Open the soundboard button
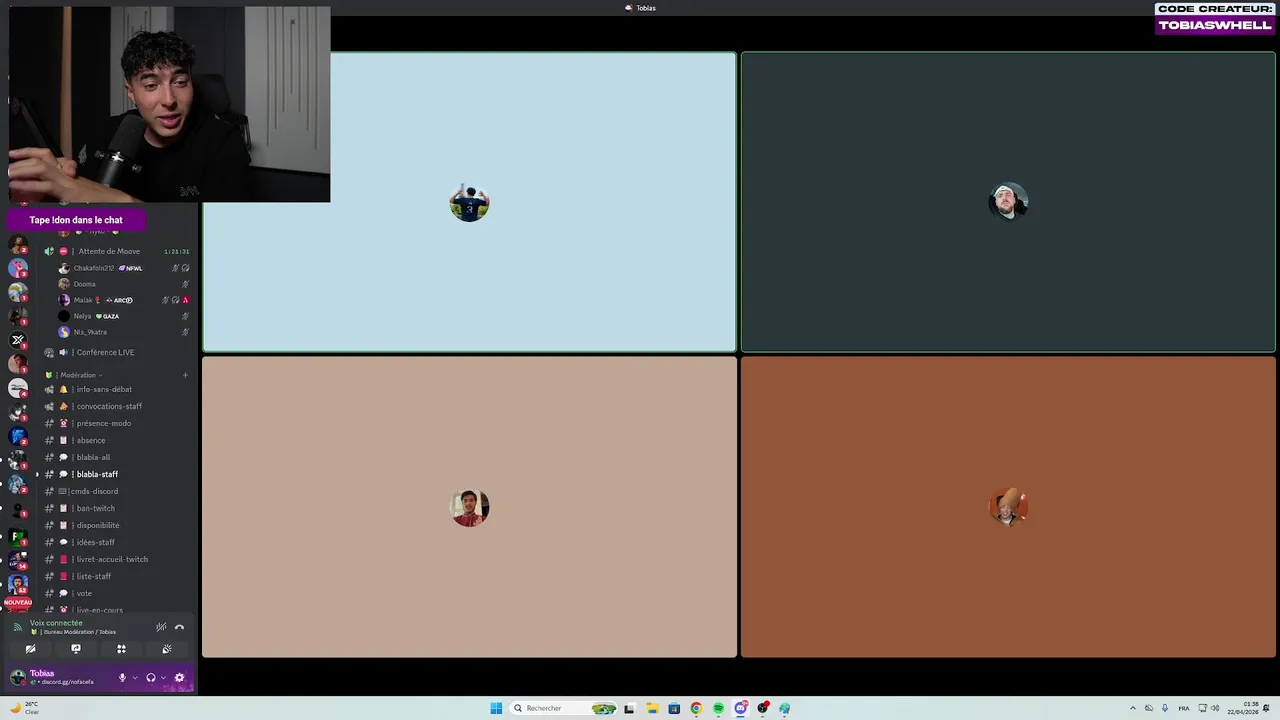The width and height of the screenshot is (1280, 720). [x=167, y=649]
